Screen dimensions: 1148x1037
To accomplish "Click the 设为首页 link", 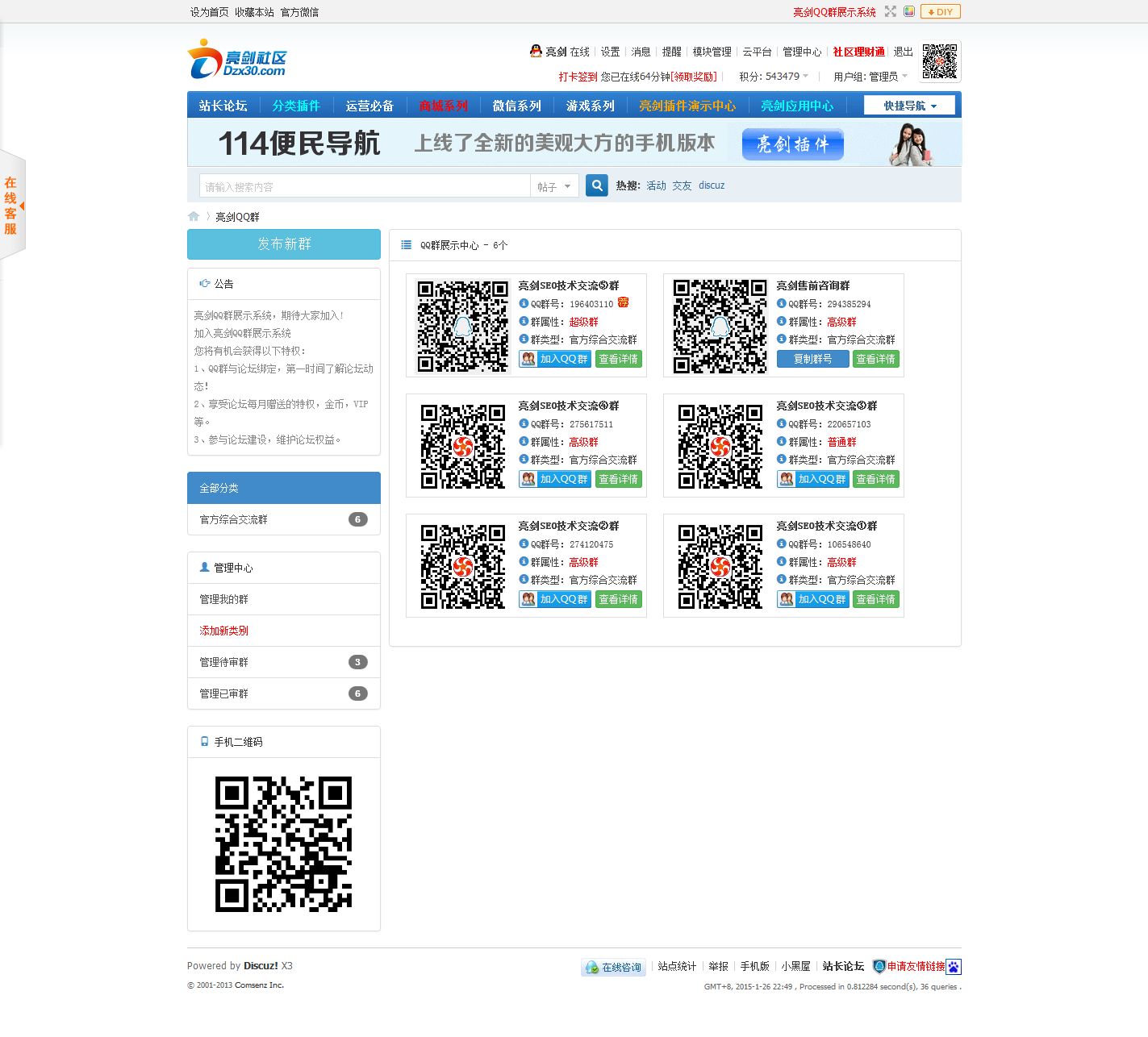I will tap(209, 12).
